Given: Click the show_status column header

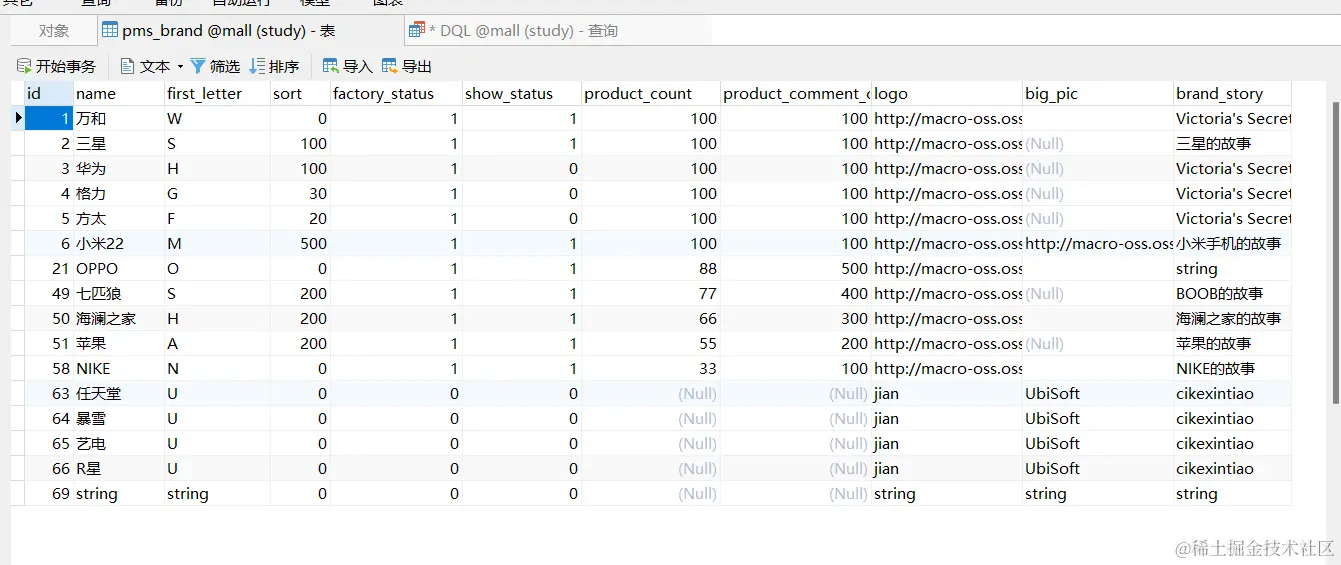Looking at the screenshot, I should click(x=522, y=93).
